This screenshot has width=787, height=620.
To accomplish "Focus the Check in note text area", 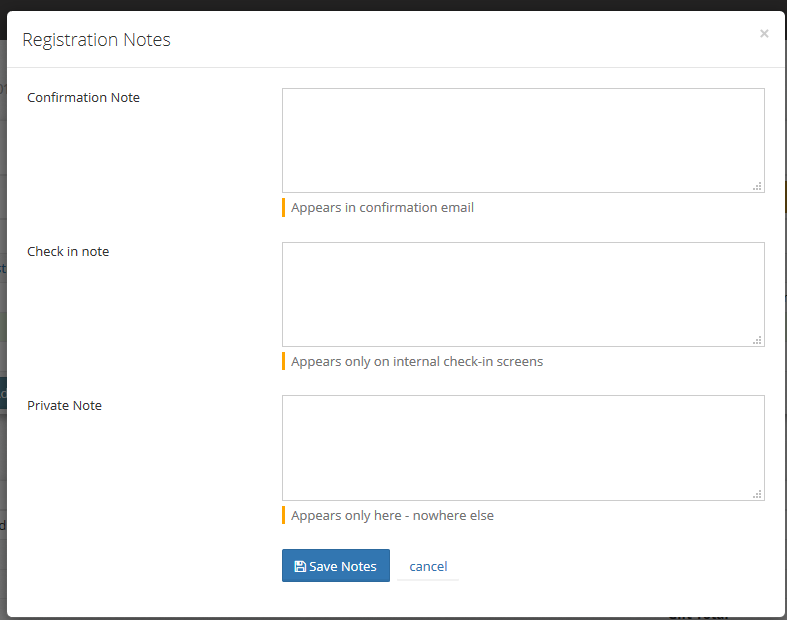I will tap(523, 295).
